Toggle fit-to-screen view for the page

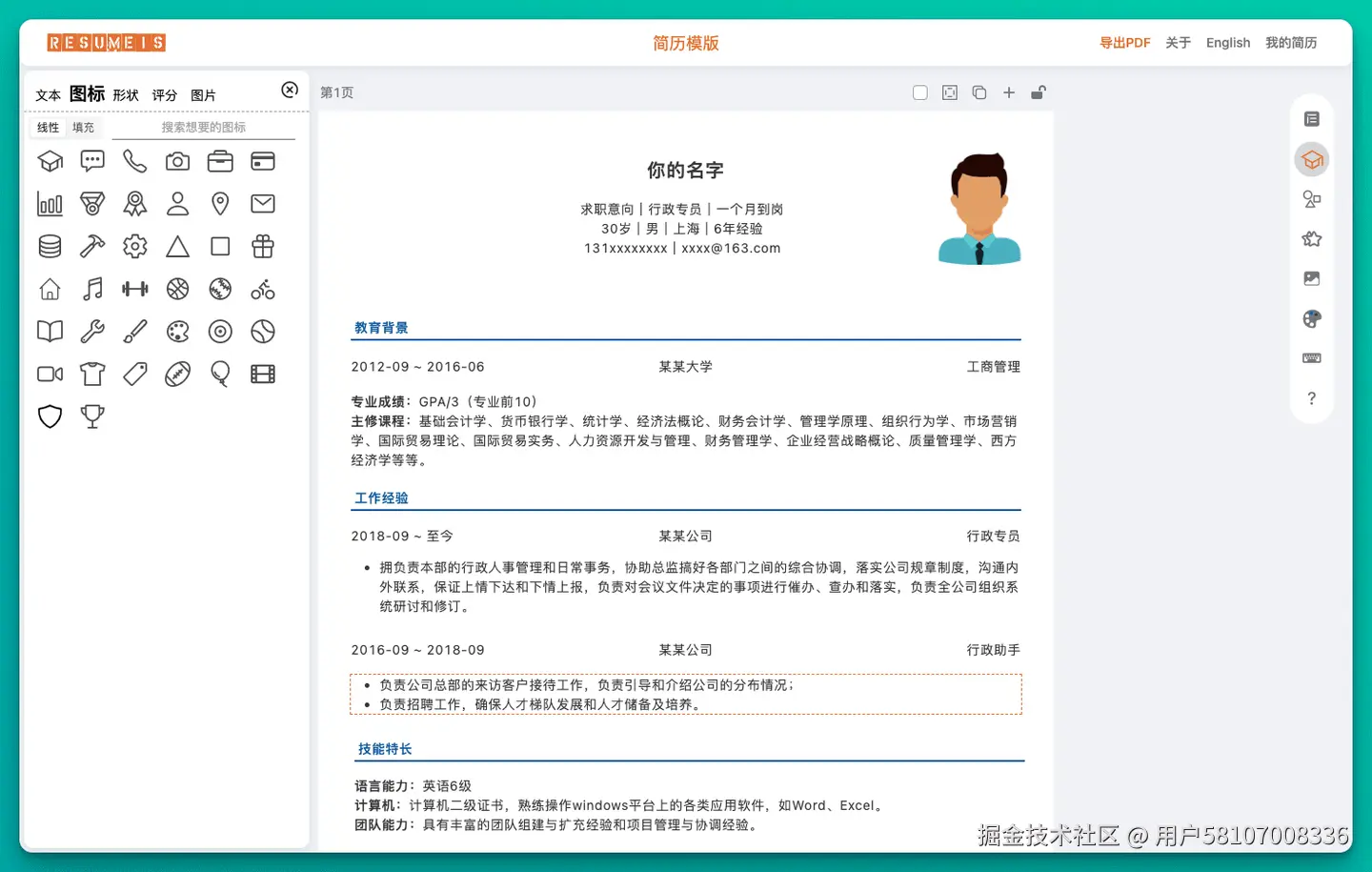(x=949, y=92)
